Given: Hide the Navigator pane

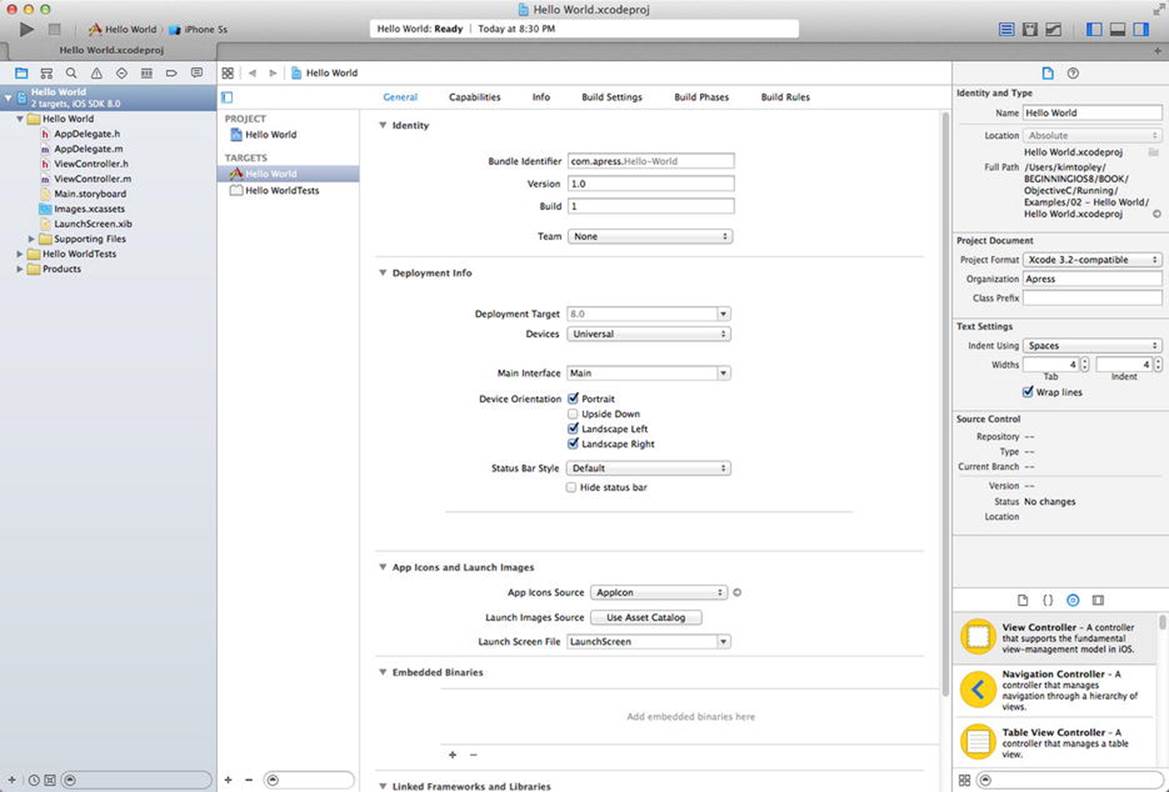Looking at the screenshot, I should coord(1094,29).
